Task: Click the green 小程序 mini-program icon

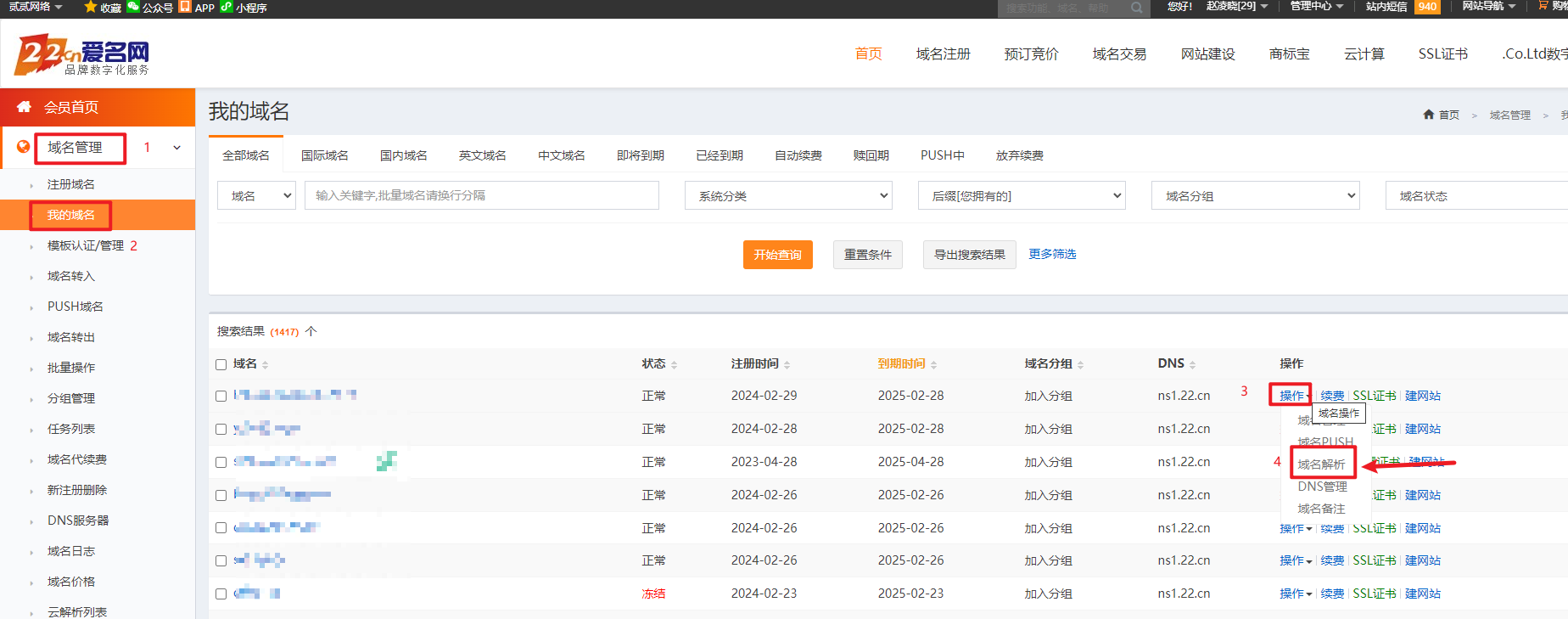Action: (226, 7)
